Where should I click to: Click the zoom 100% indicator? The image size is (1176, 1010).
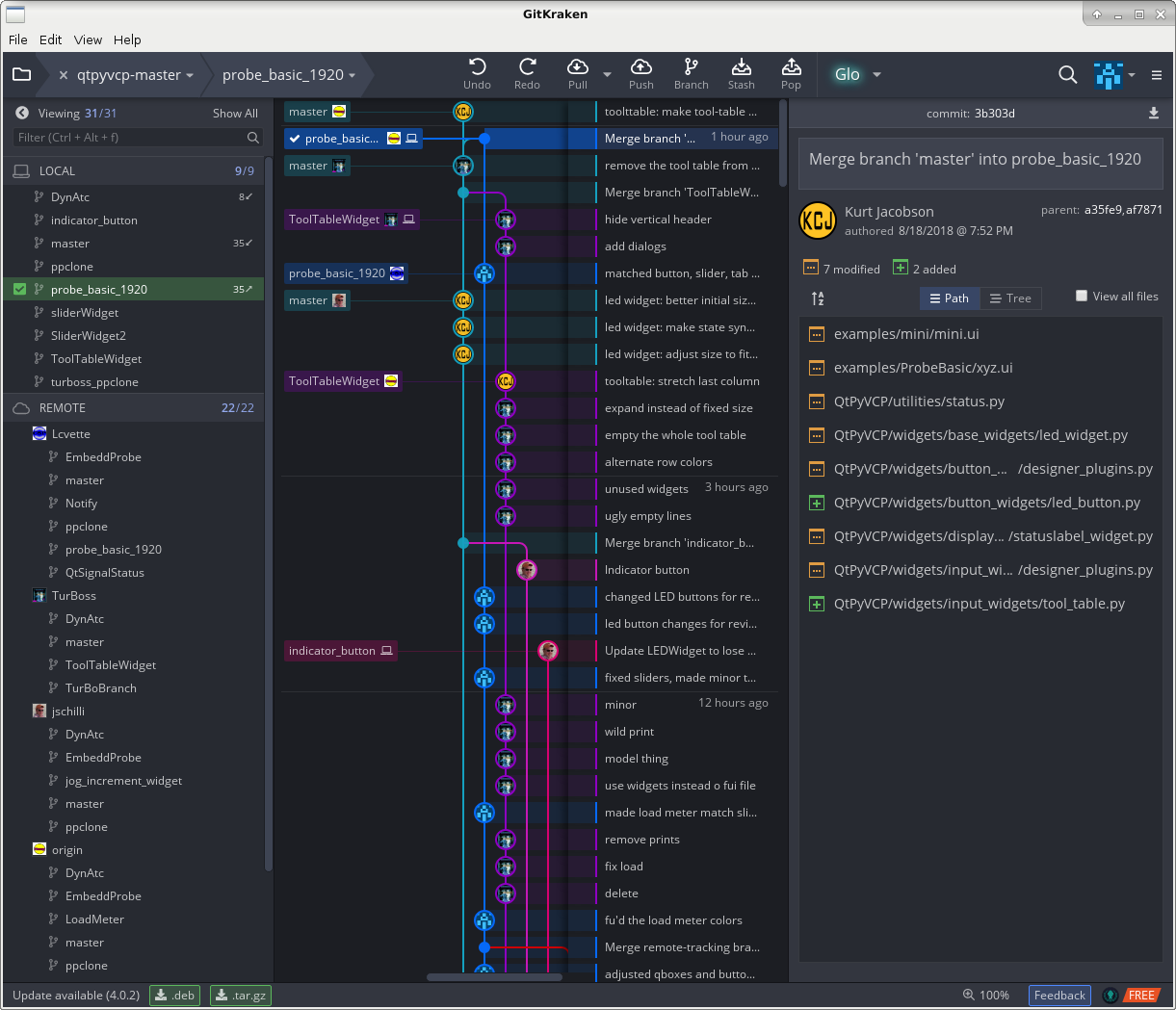(x=986, y=996)
